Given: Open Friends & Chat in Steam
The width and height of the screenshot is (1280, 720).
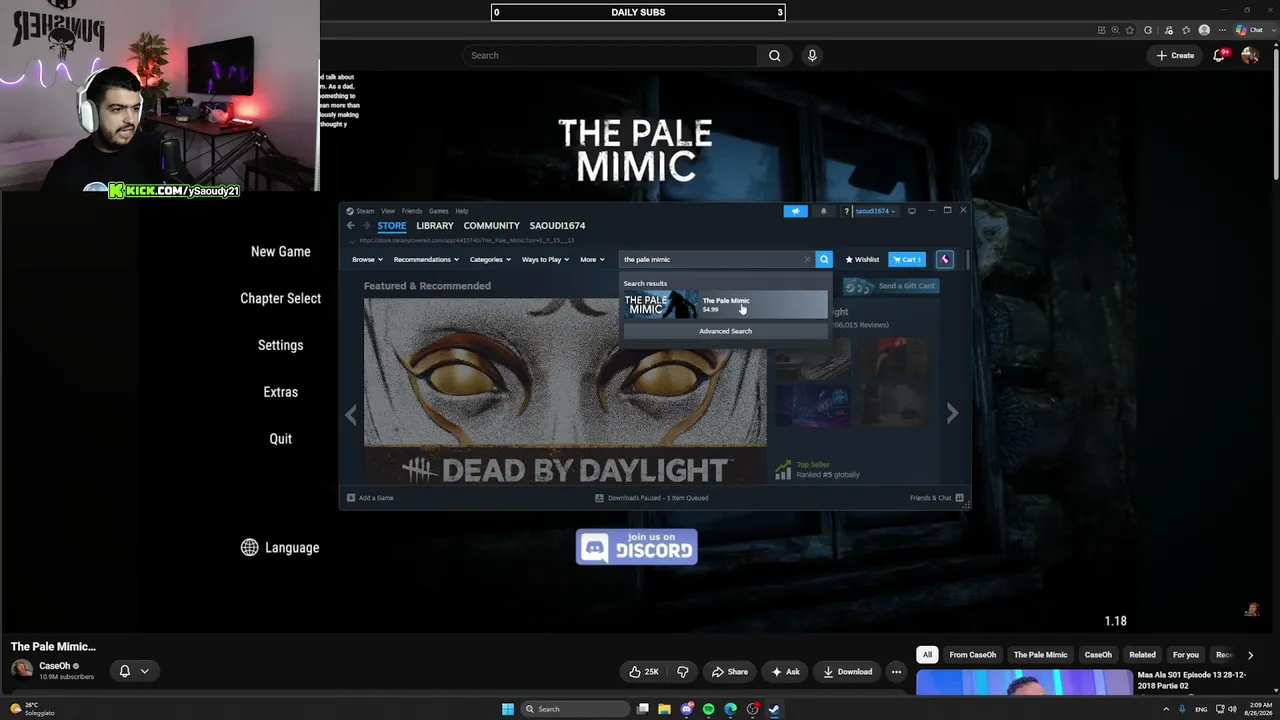Looking at the screenshot, I should click(937, 498).
